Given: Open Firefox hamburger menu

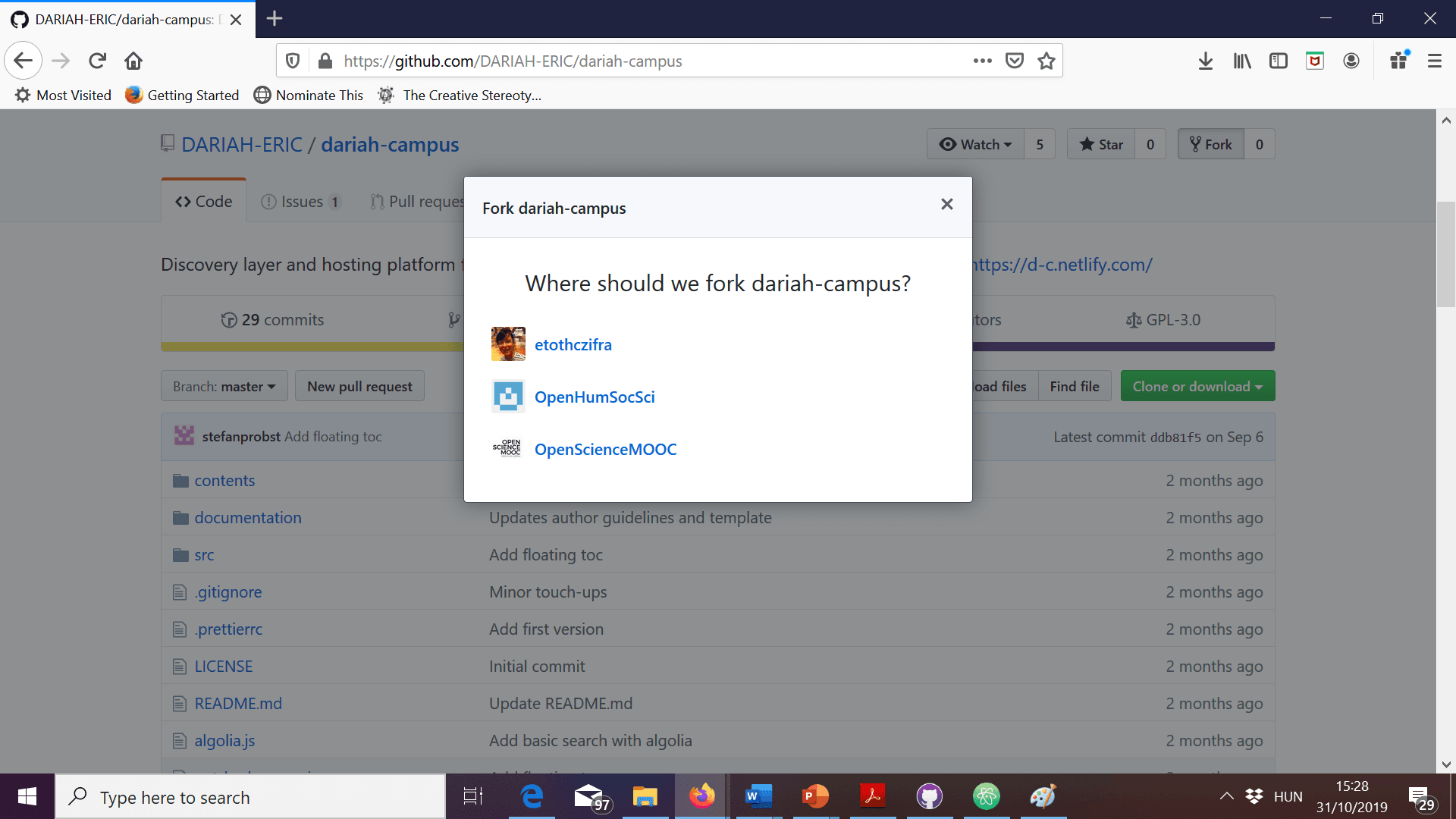Looking at the screenshot, I should (x=1434, y=61).
